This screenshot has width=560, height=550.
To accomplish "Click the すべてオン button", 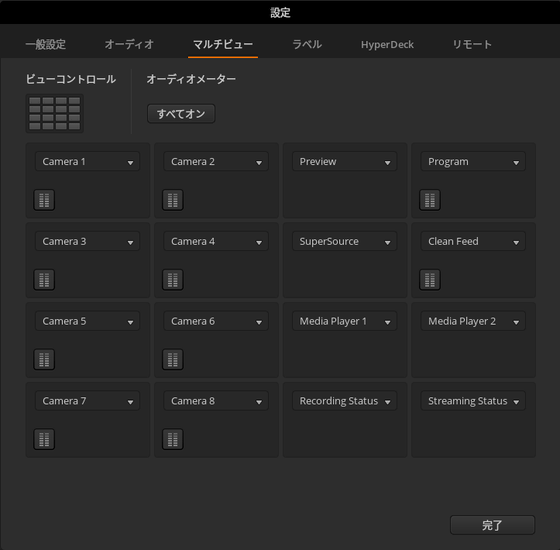I will click(x=181, y=114).
